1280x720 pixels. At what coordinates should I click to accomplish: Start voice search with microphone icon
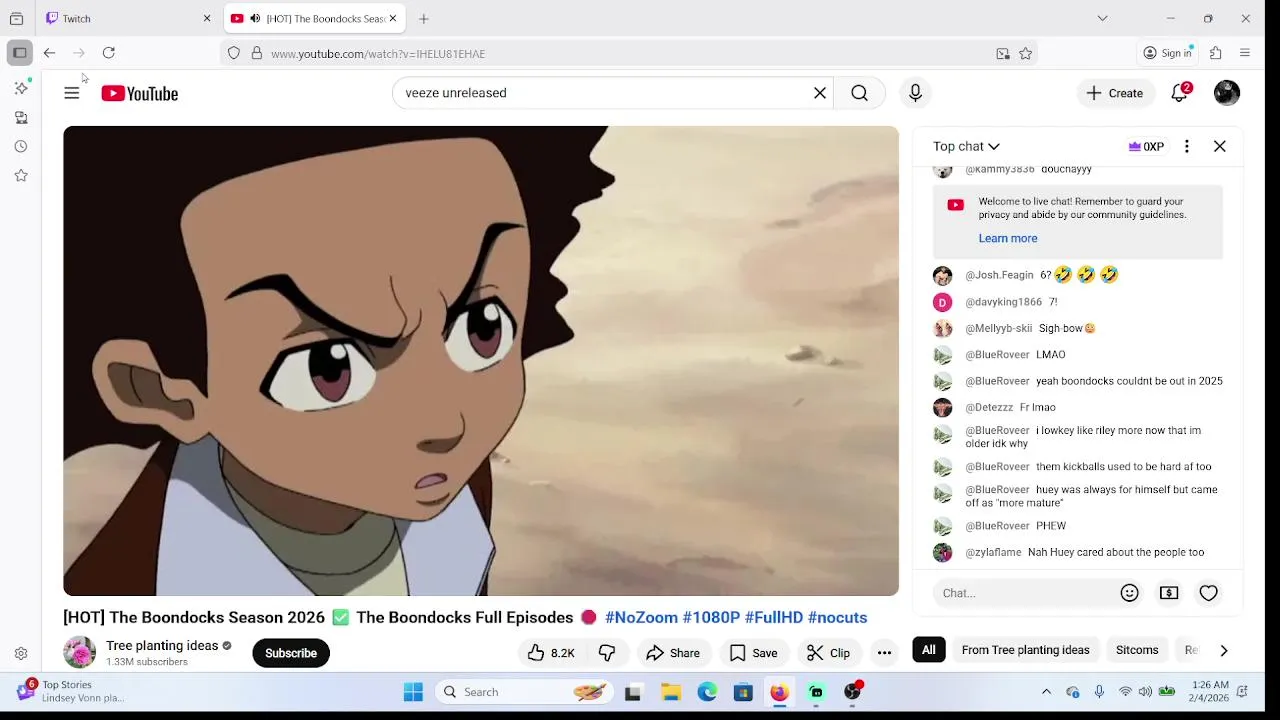point(915,93)
